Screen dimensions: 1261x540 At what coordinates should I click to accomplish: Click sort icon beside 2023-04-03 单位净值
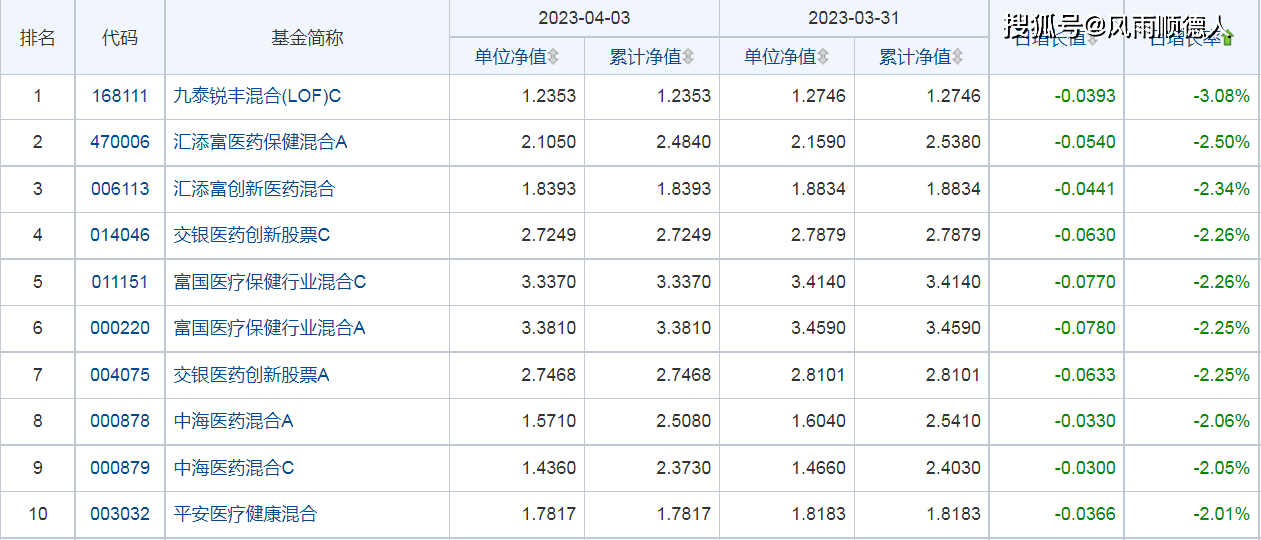(x=553, y=58)
